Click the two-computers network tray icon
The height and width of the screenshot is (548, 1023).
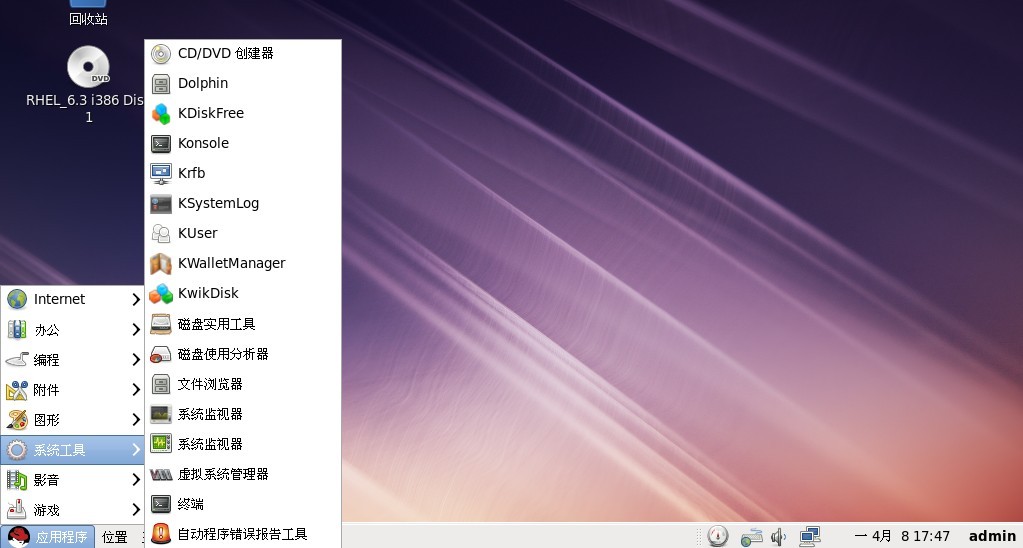click(810, 536)
